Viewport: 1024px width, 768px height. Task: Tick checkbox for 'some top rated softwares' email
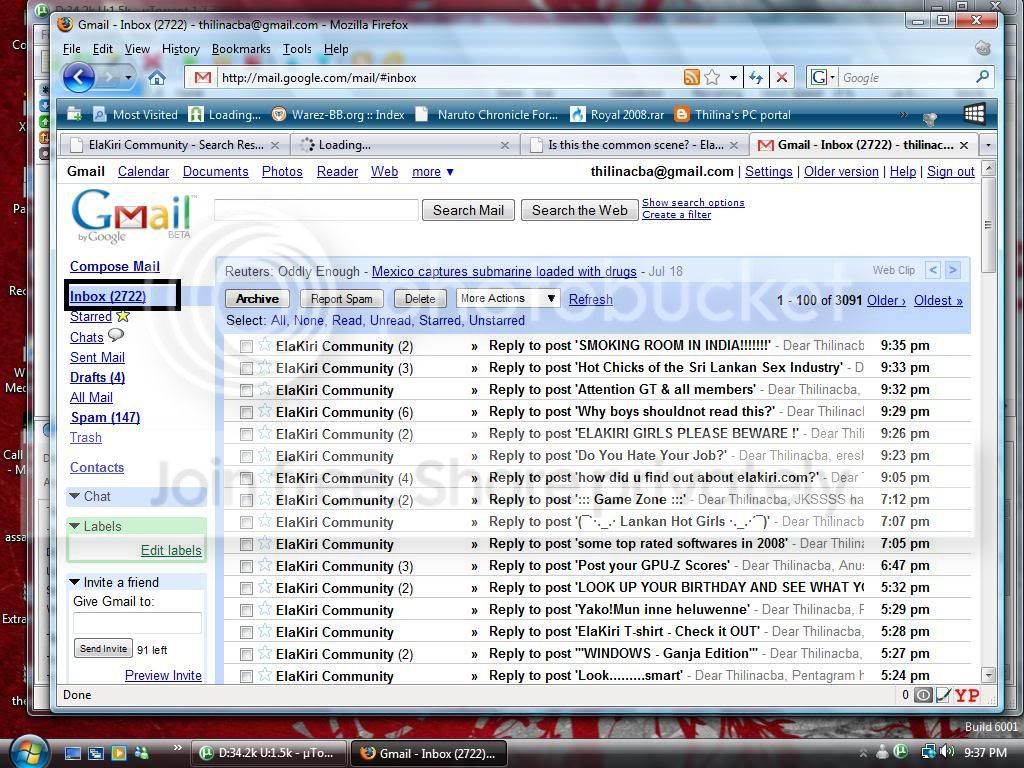(x=246, y=544)
